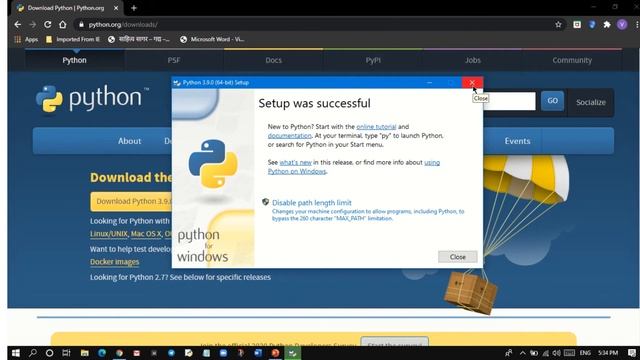The height and width of the screenshot is (360, 640).
Task: Open the Linux/UNIX download link
Action: click(109, 234)
